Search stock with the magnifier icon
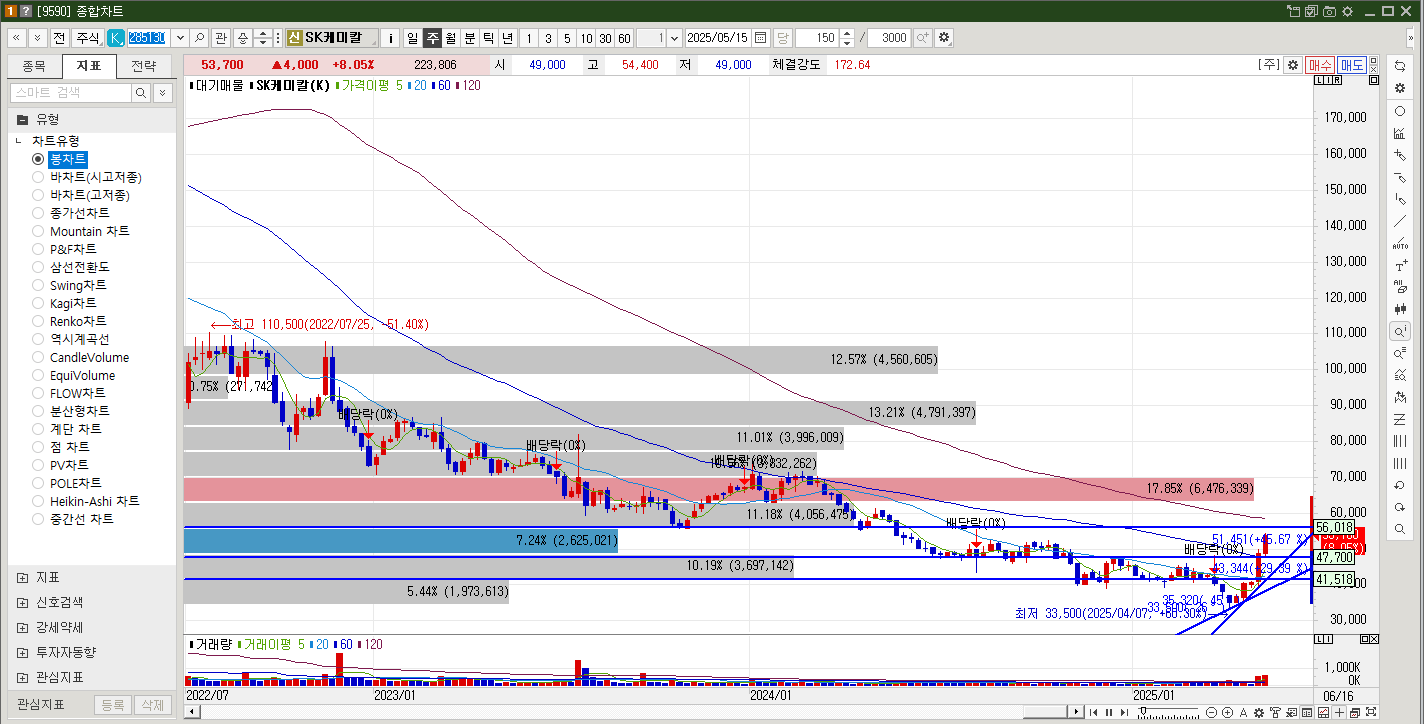Image resolution: width=1424 pixels, height=724 pixels. click(x=199, y=38)
